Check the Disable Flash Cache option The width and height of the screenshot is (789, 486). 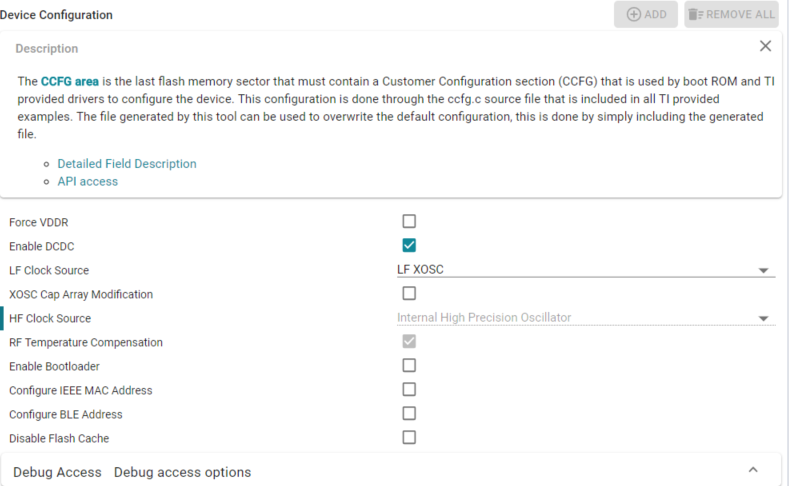point(409,437)
